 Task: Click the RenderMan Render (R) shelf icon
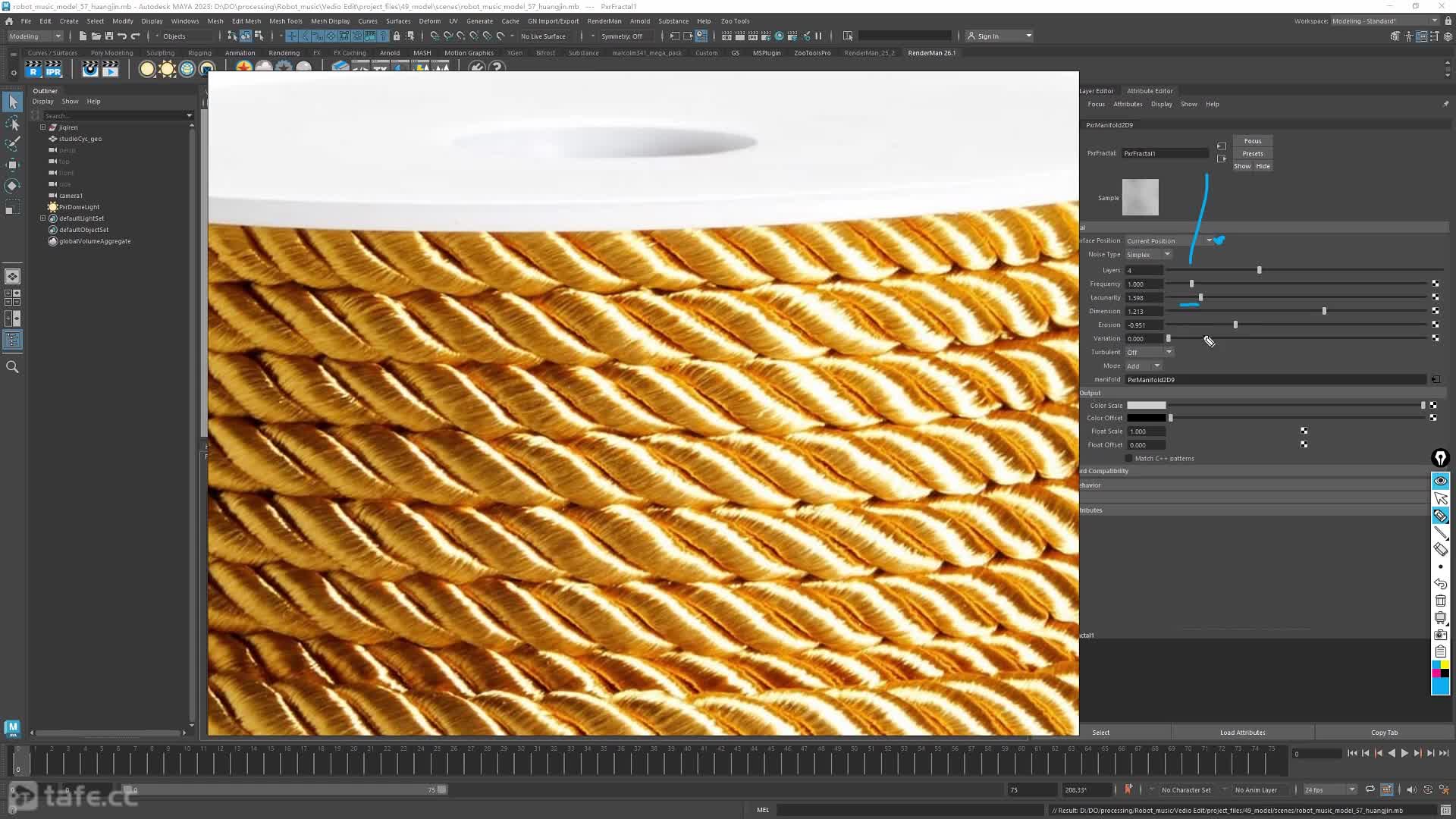coord(33,70)
